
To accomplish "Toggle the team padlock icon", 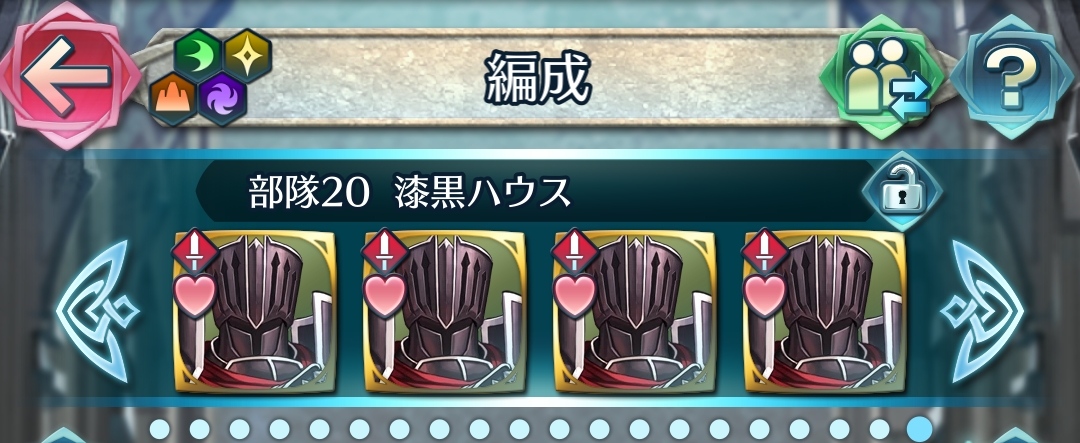I will point(902,192).
